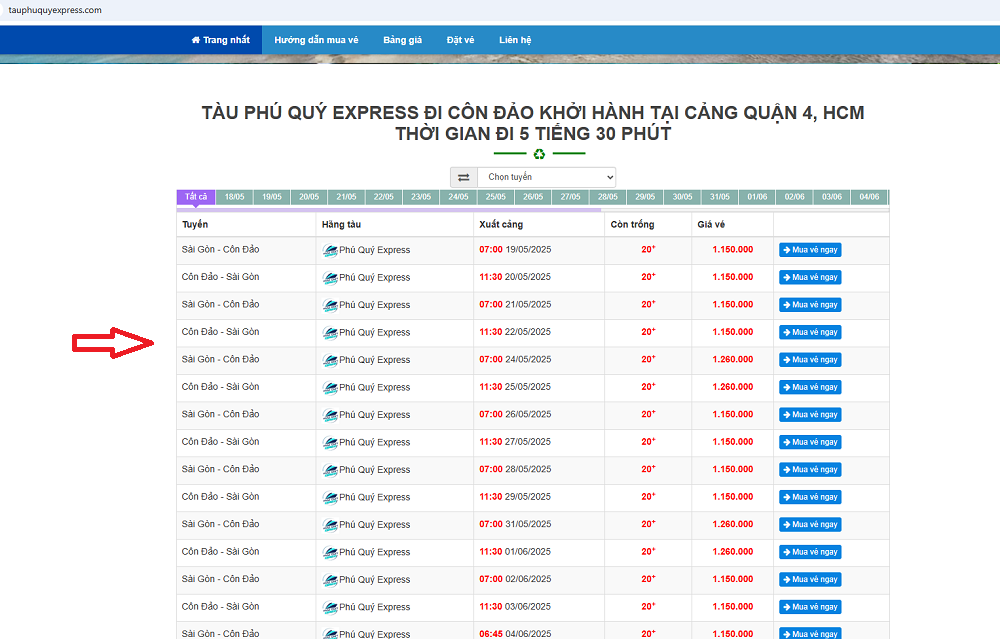
Task: Open the "Chọn tuyến" route dropdown
Action: point(547,177)
